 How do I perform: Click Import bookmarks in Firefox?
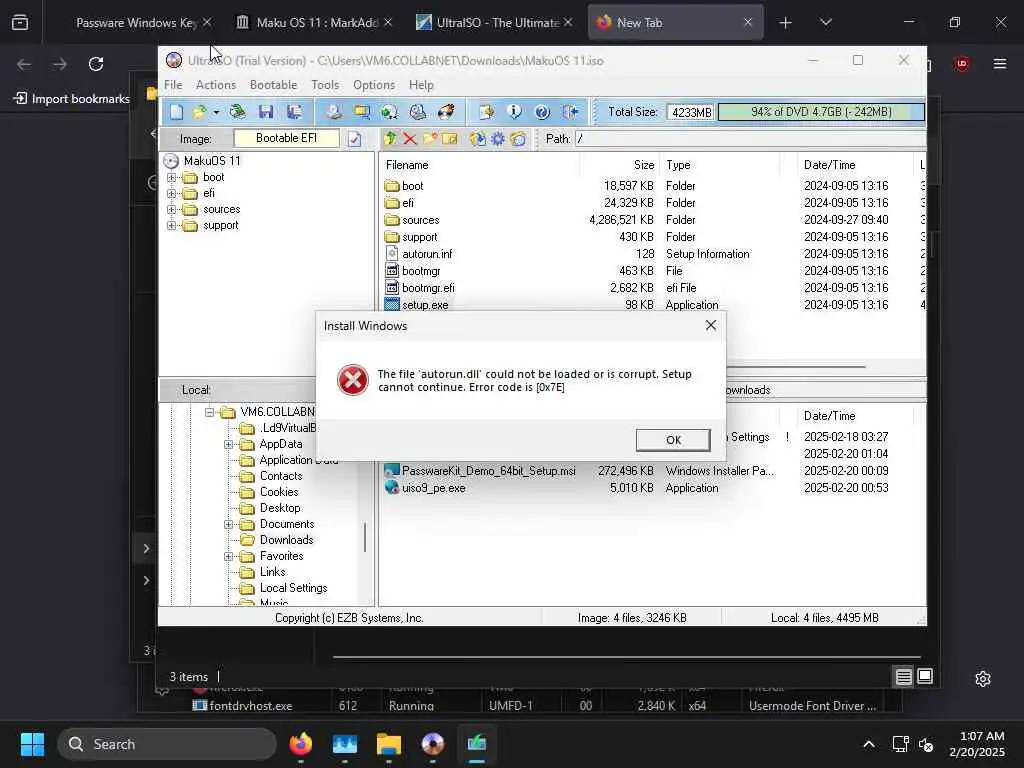pos(72,99)
